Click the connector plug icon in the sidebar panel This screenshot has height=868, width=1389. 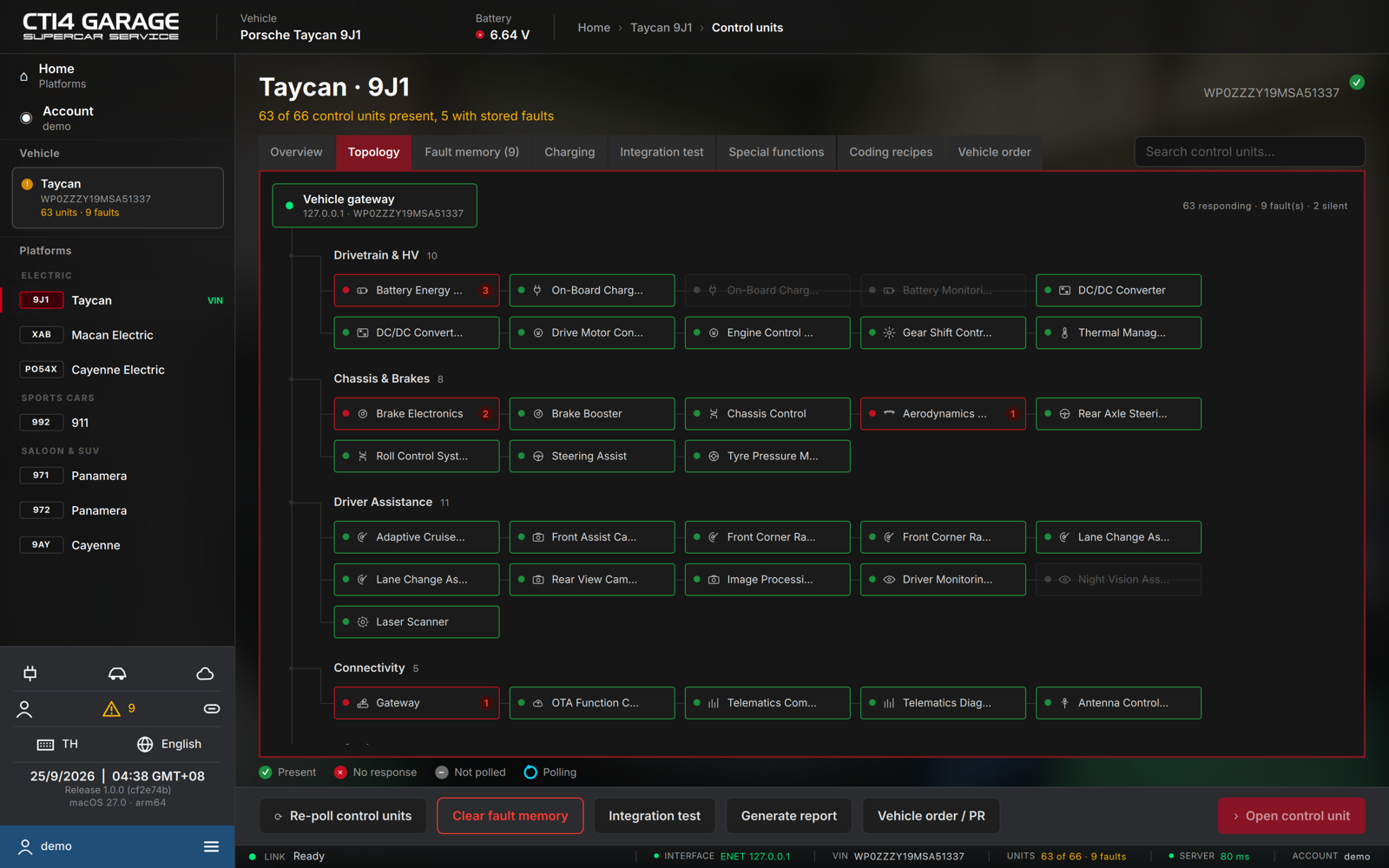click(30, 674)
